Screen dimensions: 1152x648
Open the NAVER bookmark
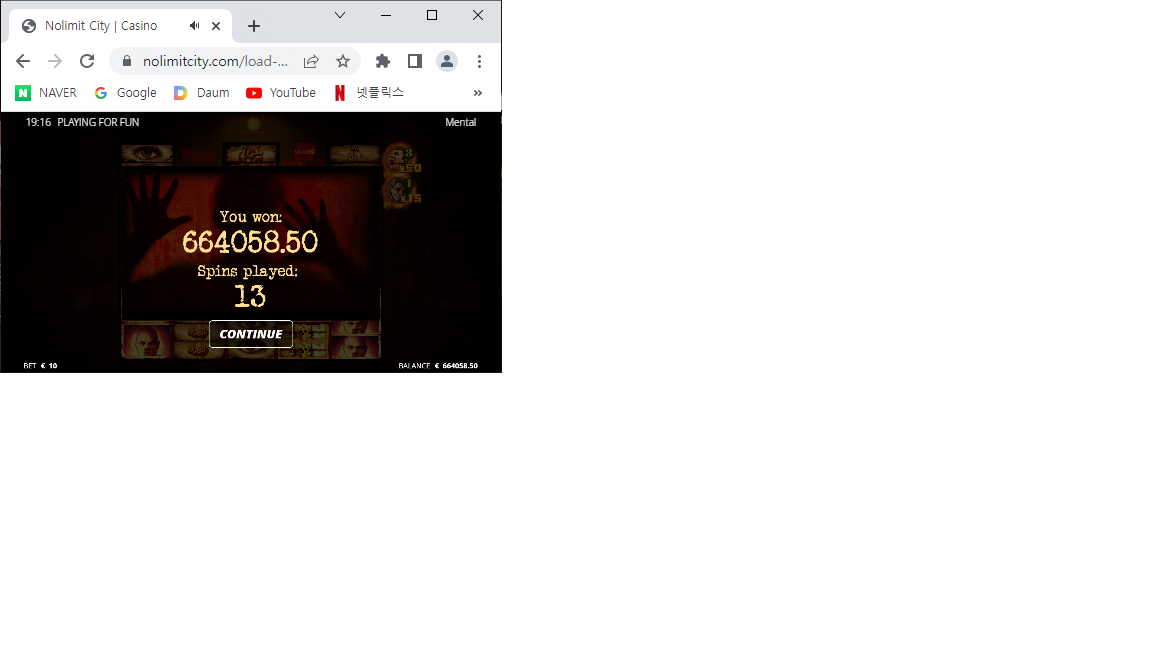click(x=46, y=93)
